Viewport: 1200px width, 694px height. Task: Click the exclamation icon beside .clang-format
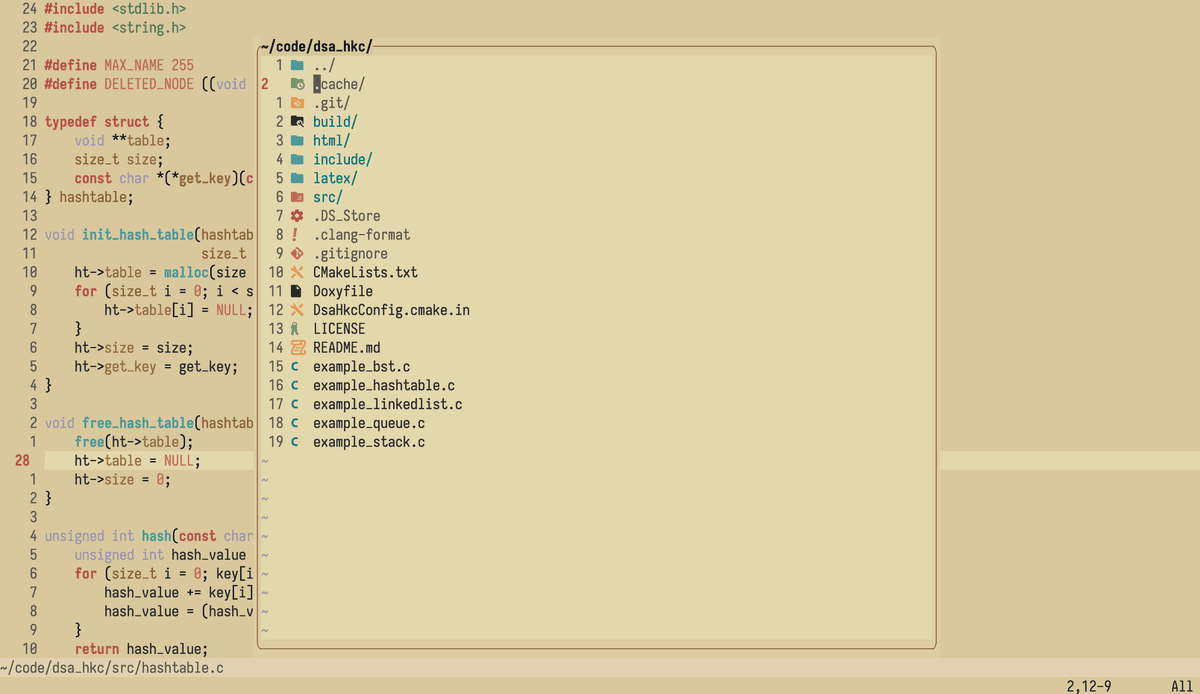296,235
